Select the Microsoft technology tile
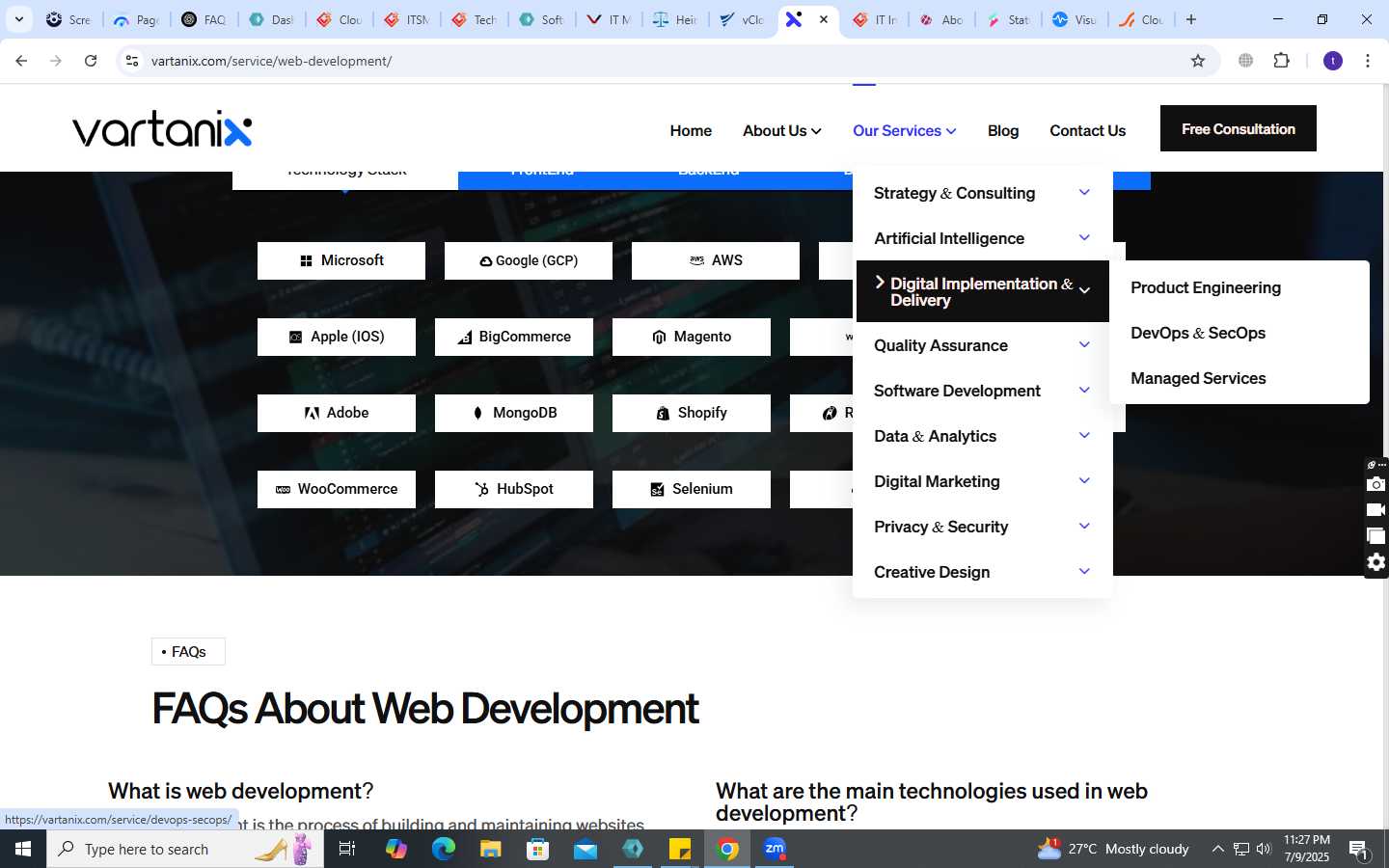1389x868 pixels. [341, 260]
